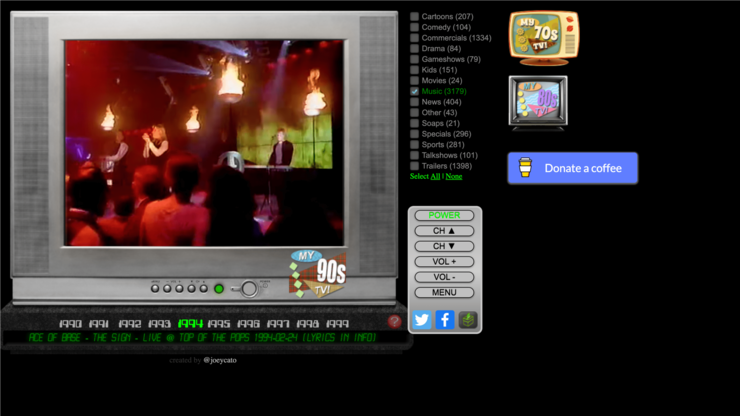Enable the Specials (296) checkbox

coord(414,134)
